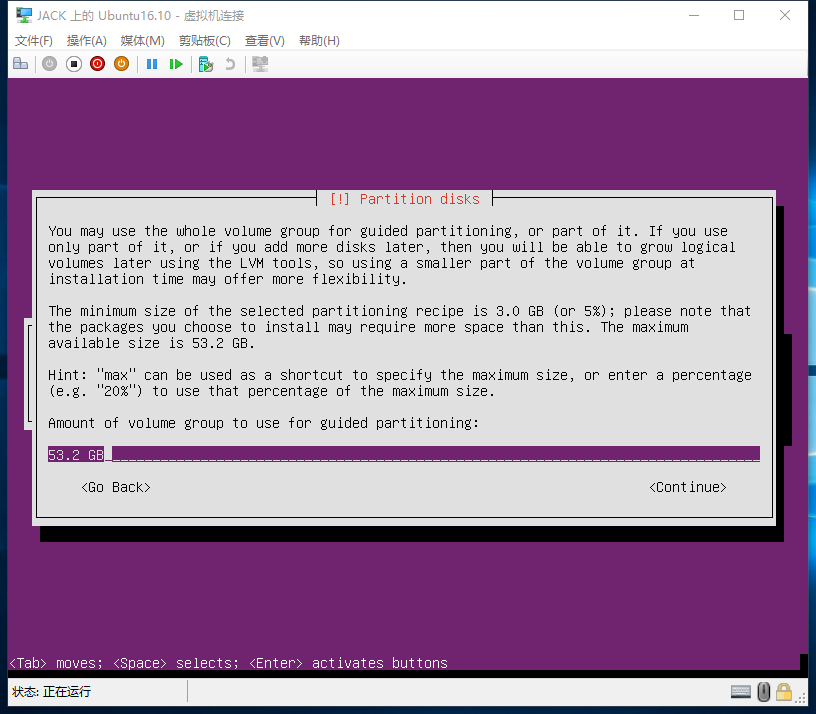Pause the virtual machine
Viewport: 816px width, 714px height.
coord(152,64)
